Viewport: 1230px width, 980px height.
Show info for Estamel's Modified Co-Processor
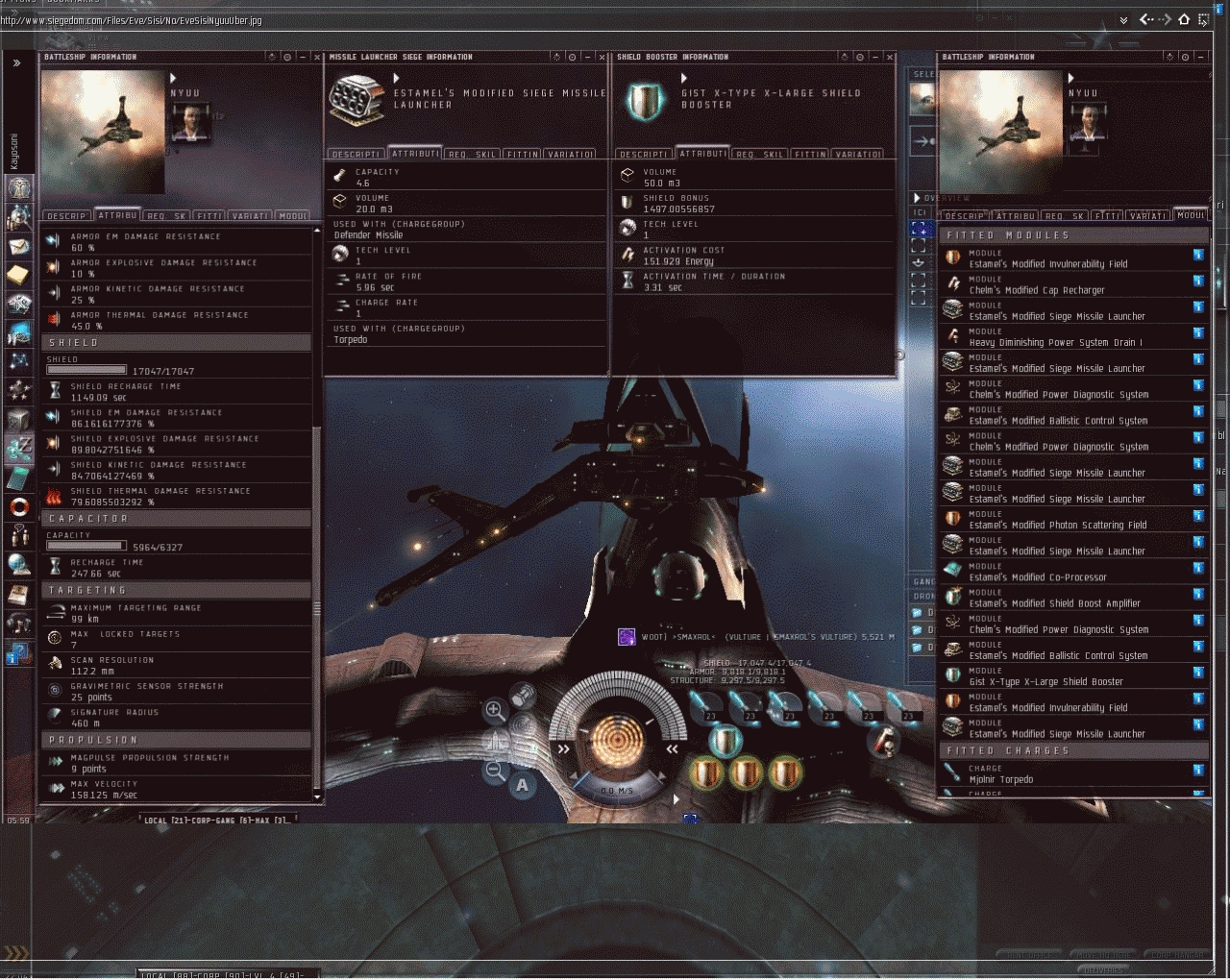click(1198, 568)
